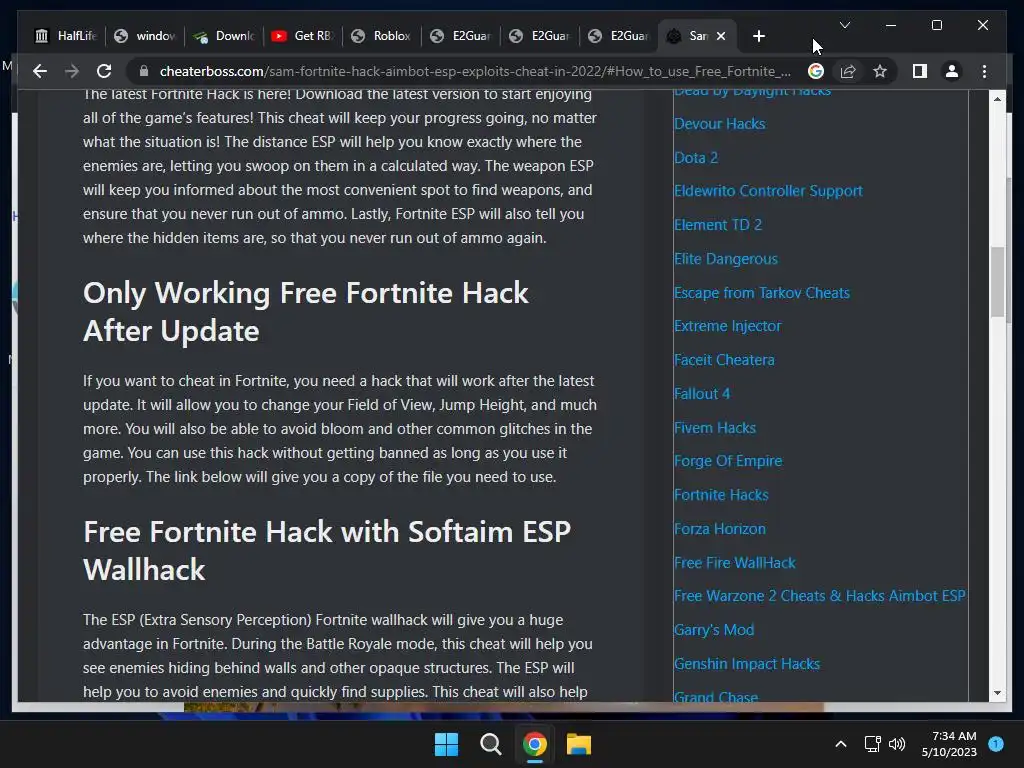Open the Forge Of Empire link
Screen dimensions: 1024x768
[x=728, y=461]
